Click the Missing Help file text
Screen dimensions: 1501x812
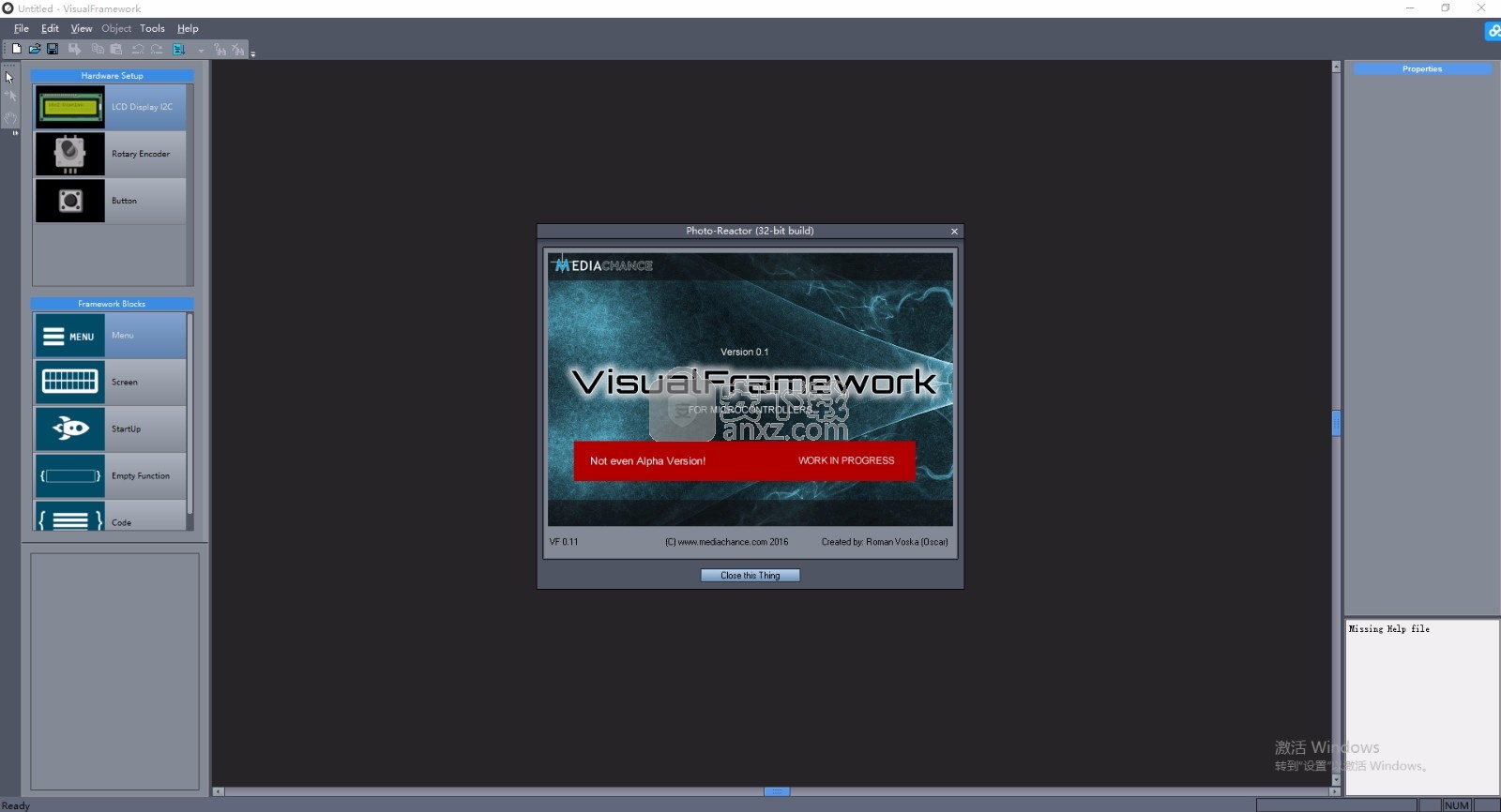(x=1389, y=629)
